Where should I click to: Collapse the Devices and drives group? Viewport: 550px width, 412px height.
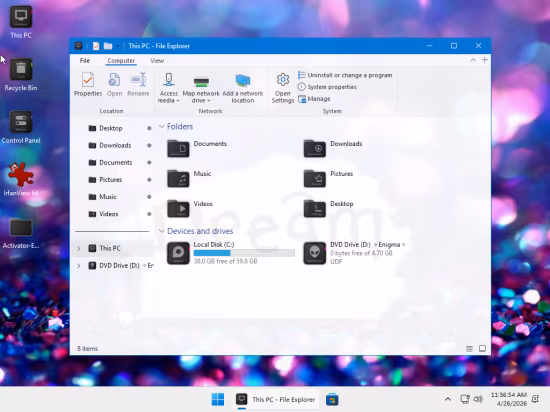click(x=162, y=231)
